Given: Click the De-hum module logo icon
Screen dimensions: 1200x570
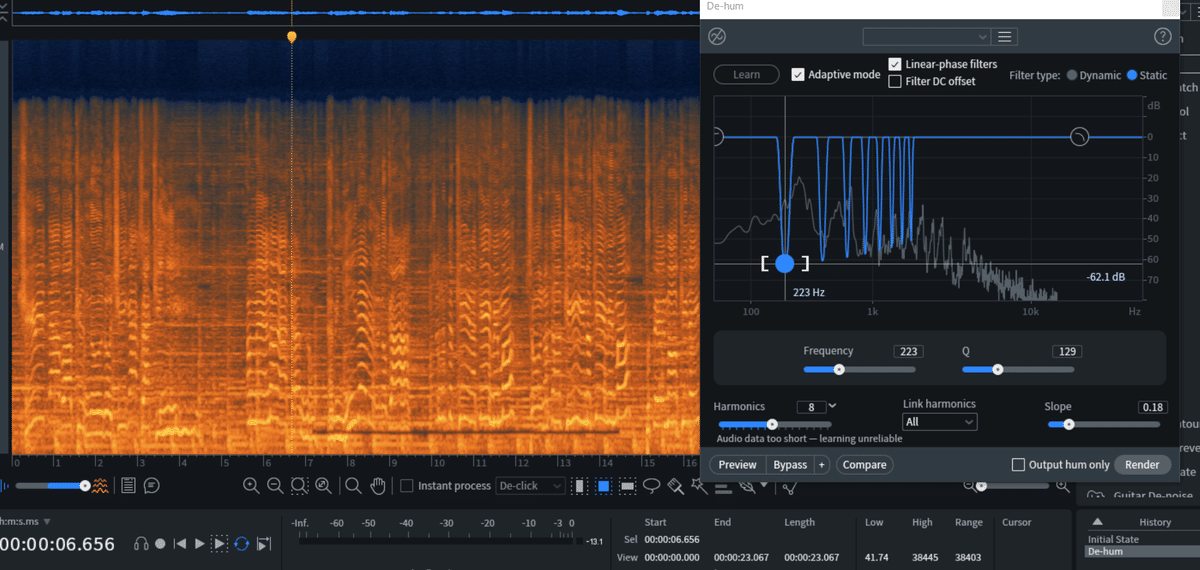Looking at the screenshot, I should pos(717,37).
